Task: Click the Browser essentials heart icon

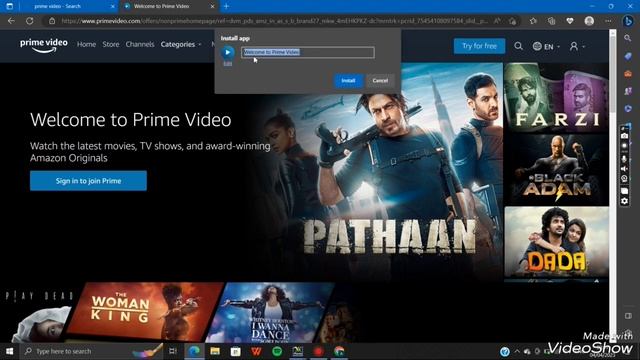Action: click(x=570, y=21)
